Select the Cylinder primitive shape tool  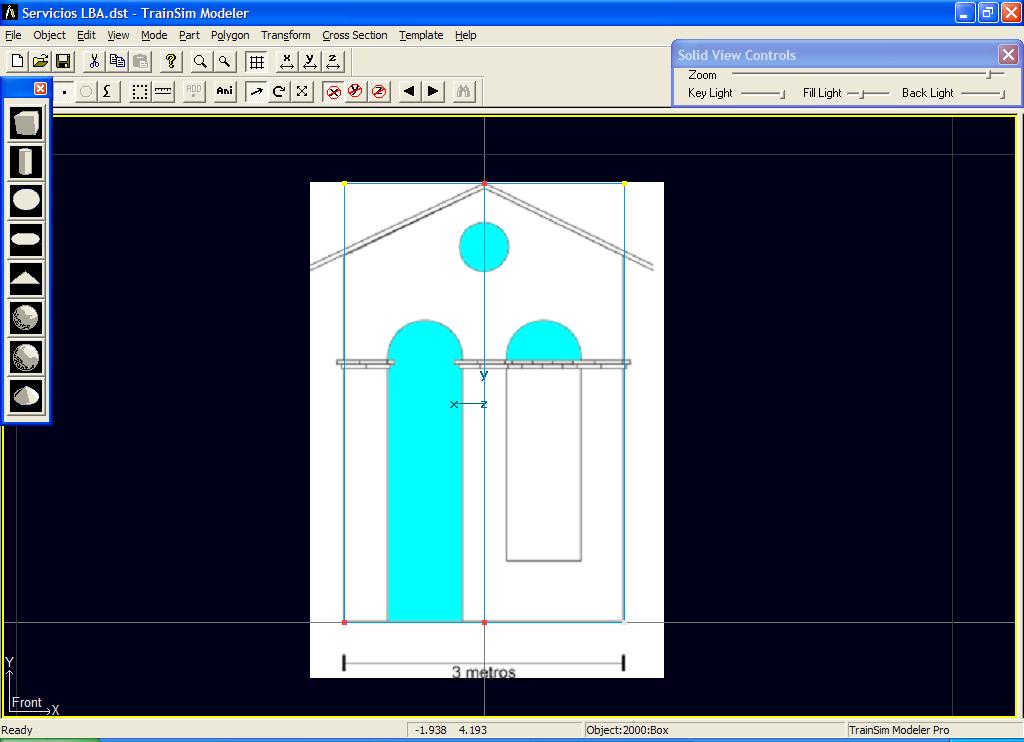(26, 161)
